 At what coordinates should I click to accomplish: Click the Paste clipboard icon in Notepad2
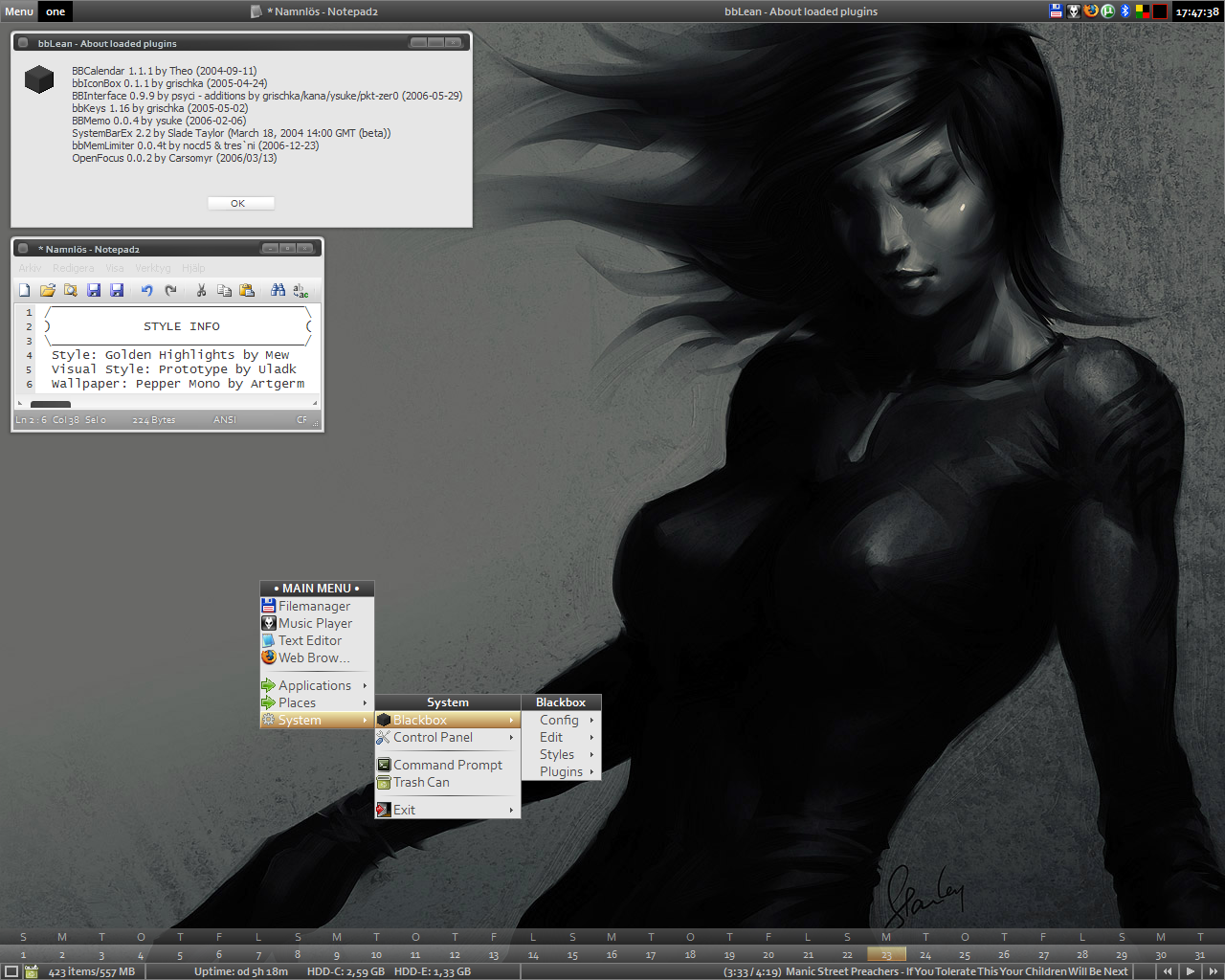tap(247, 290)
